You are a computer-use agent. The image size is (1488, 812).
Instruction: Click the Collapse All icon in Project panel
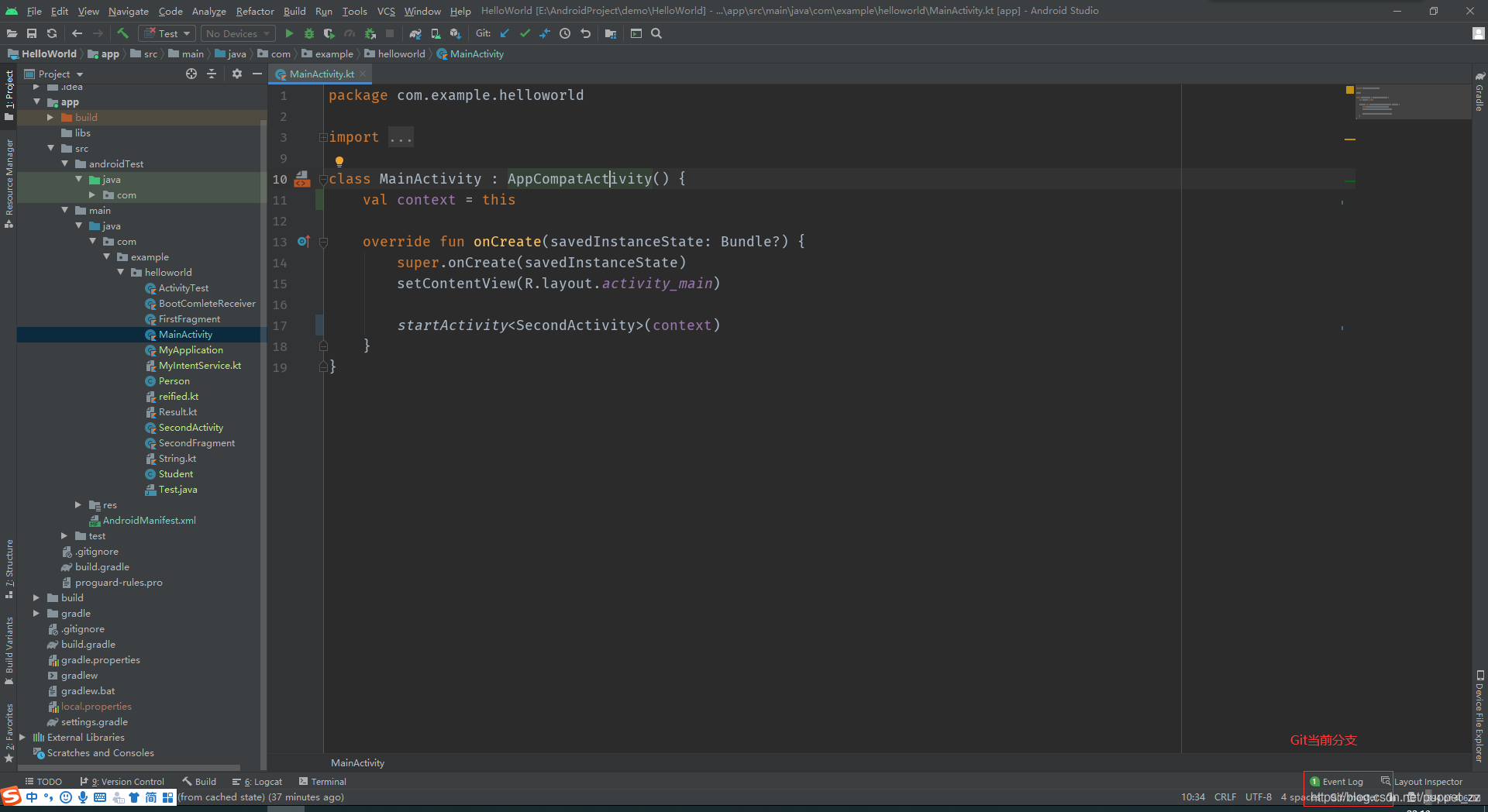pyautogui.click(x=212, y=74)
